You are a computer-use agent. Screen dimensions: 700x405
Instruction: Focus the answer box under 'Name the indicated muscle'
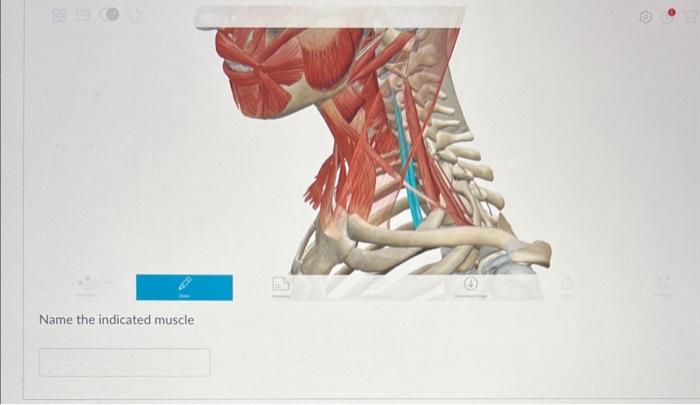point(125,362)
